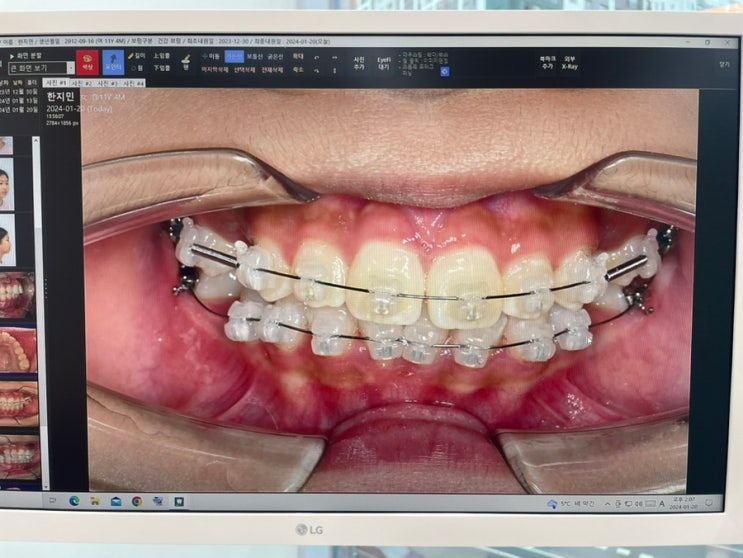Viewport: 743px width, 558px height.
Task: Toggle the blue settings icon near EyeFi
Action: 444,71
